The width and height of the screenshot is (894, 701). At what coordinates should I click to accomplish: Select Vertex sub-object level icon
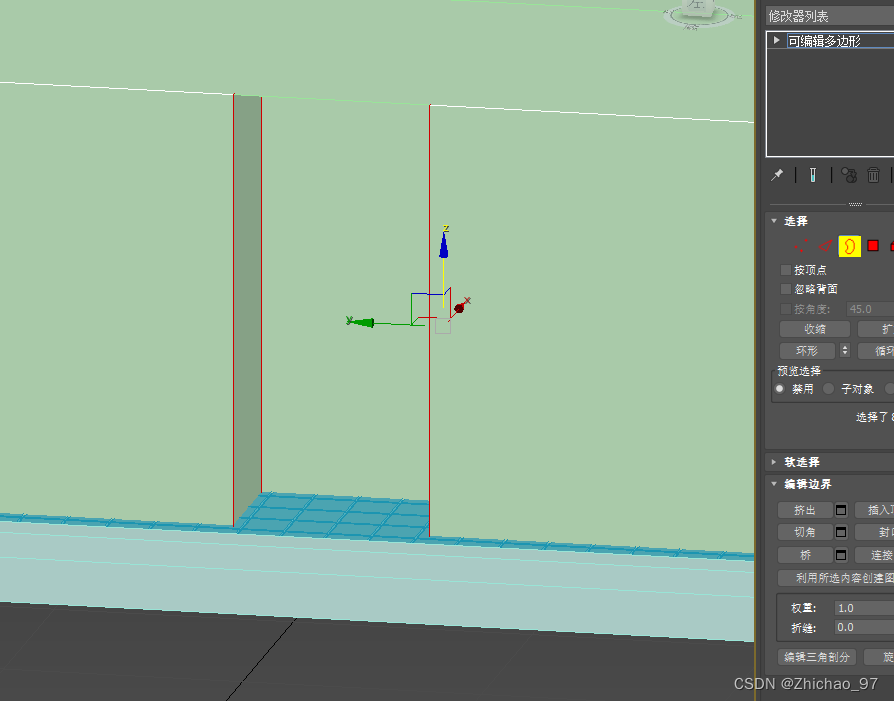point(800,246)
